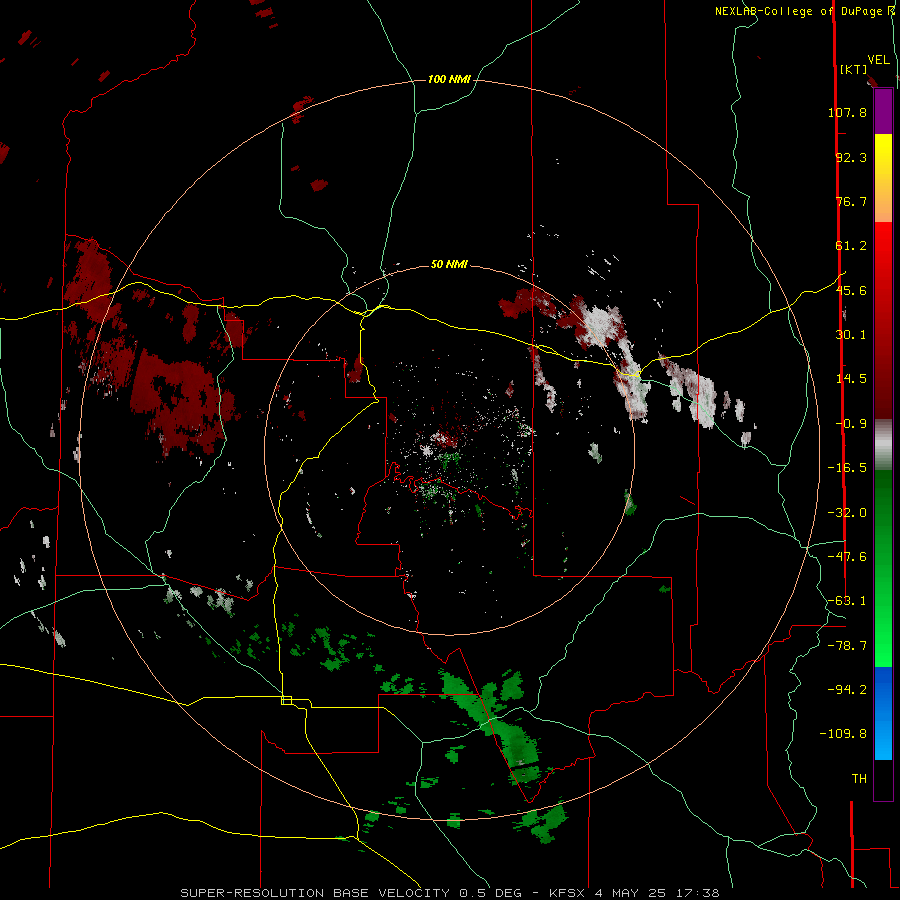900x900 pixels.
Task: Click the -109.8 velocity scale value
Action: click(x=843, y=734)
